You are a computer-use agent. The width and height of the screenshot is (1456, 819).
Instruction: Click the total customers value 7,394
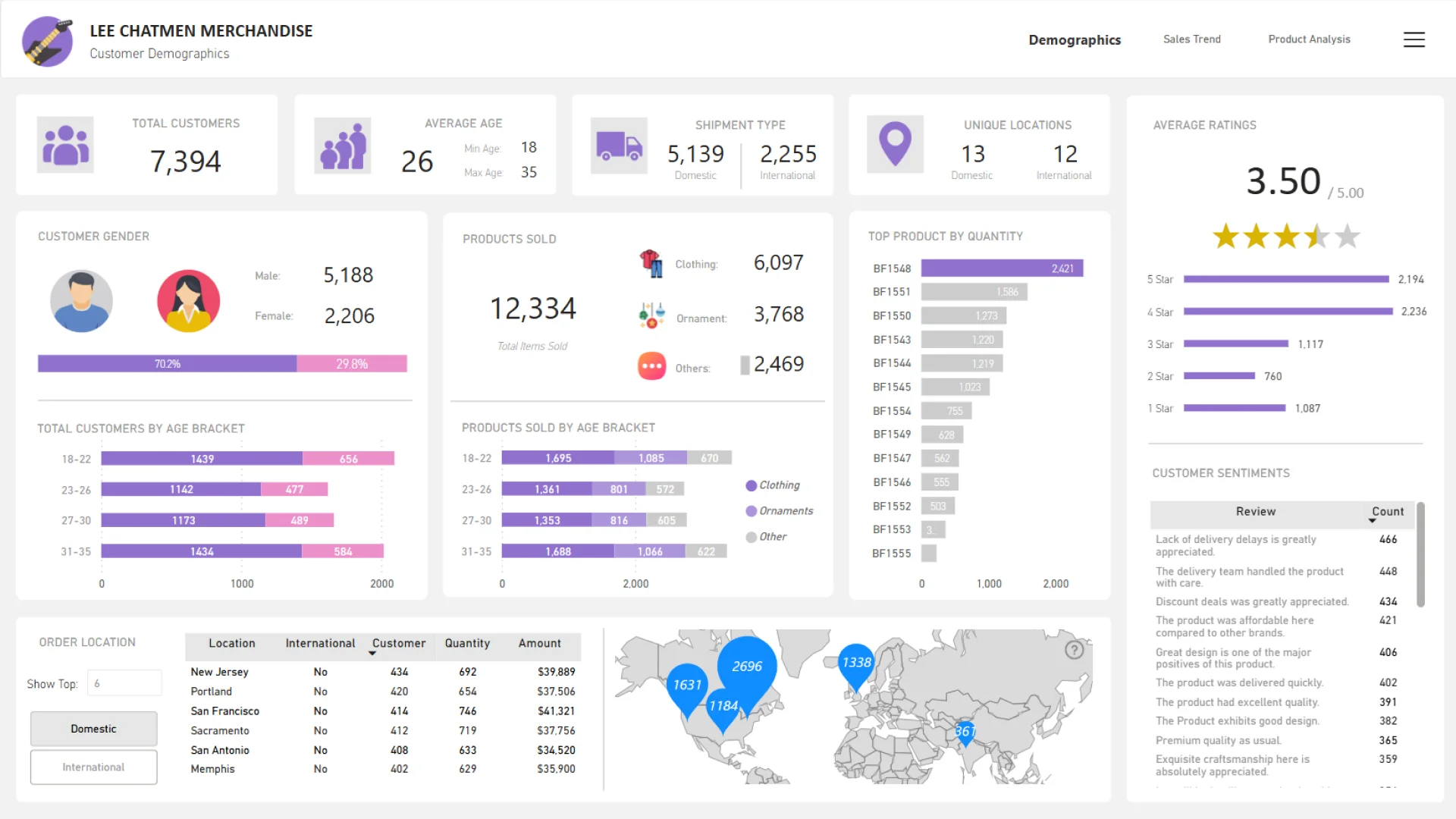[x=186, y=162]
